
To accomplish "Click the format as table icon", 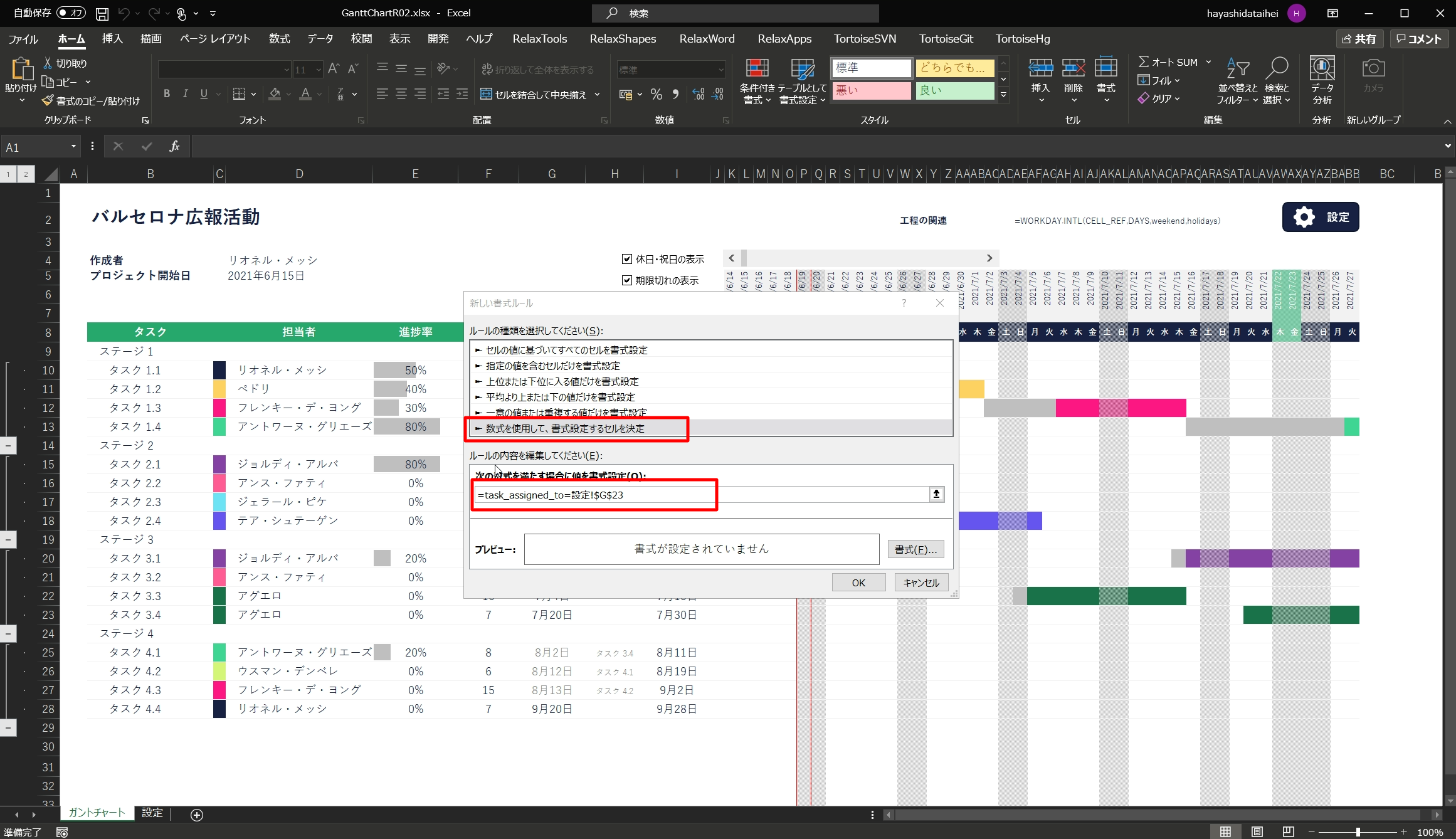I will tap(801, 69).
